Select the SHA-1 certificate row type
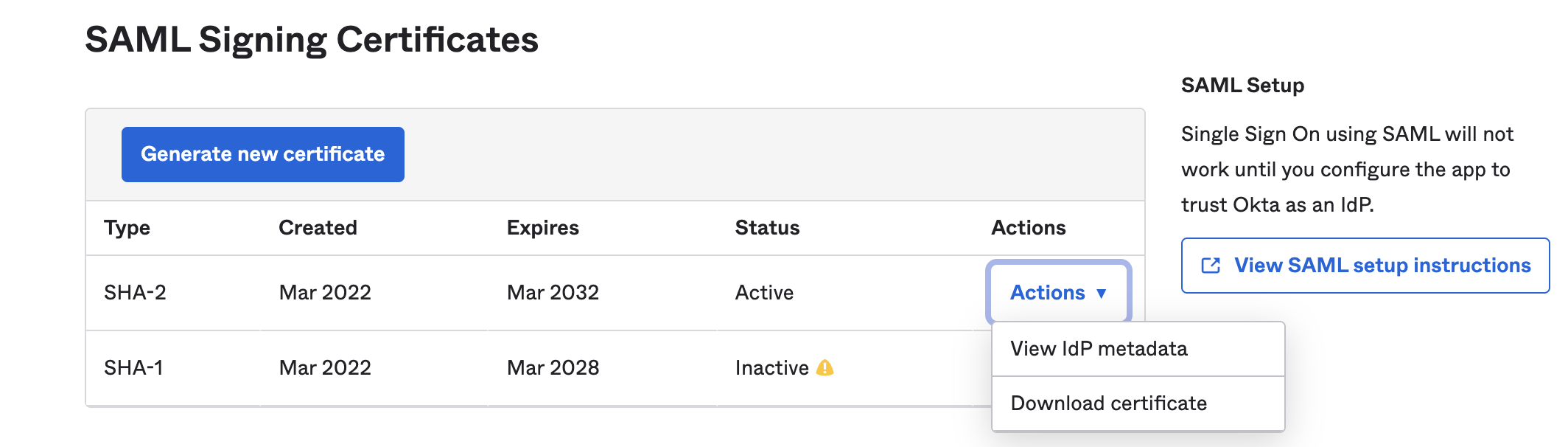Image resolution: width=1568 pixels, height=447 pixels. point(133,367)
